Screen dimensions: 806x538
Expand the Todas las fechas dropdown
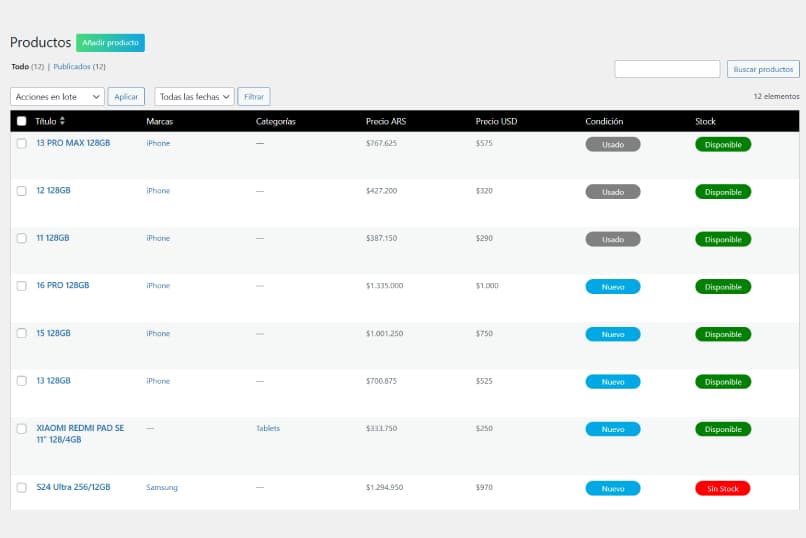click(194, 97)
